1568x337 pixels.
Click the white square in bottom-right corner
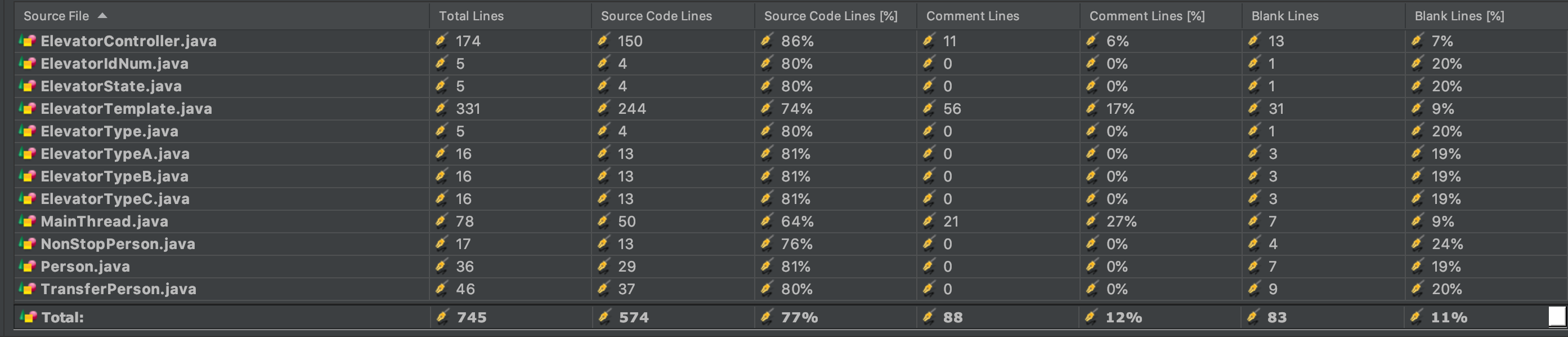click(x=1556, y=316)
